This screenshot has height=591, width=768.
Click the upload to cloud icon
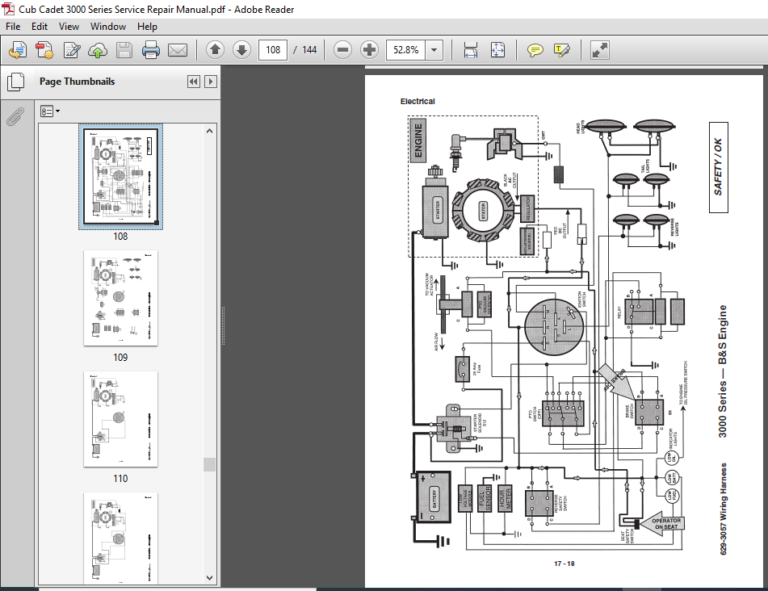click(x=98, y=50)
